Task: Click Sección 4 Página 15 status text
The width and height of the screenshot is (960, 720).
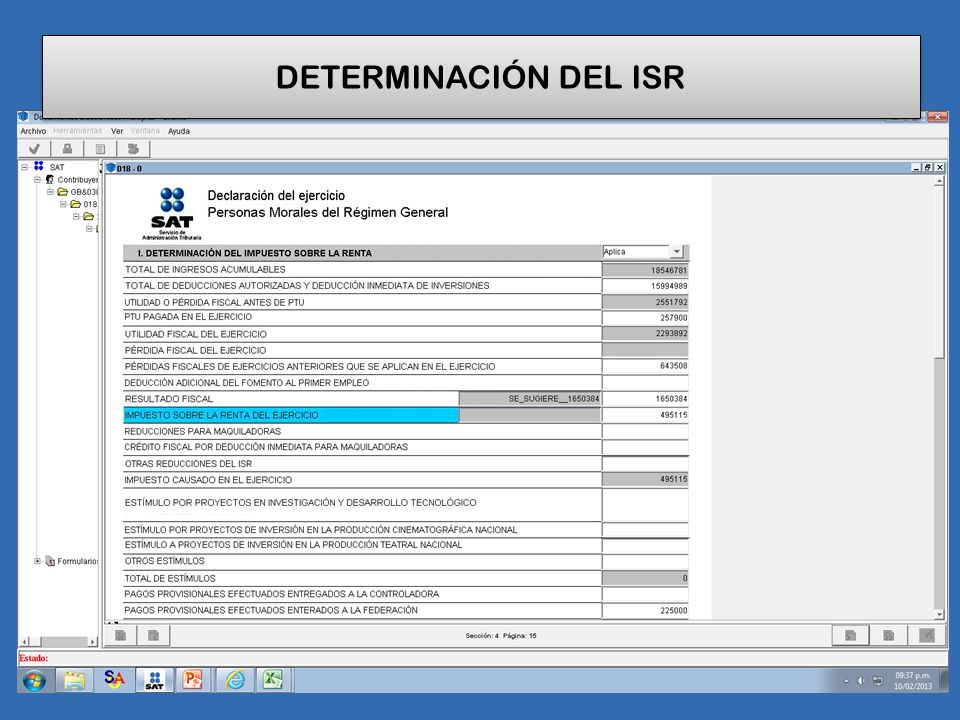Action: tap(501, 636)
